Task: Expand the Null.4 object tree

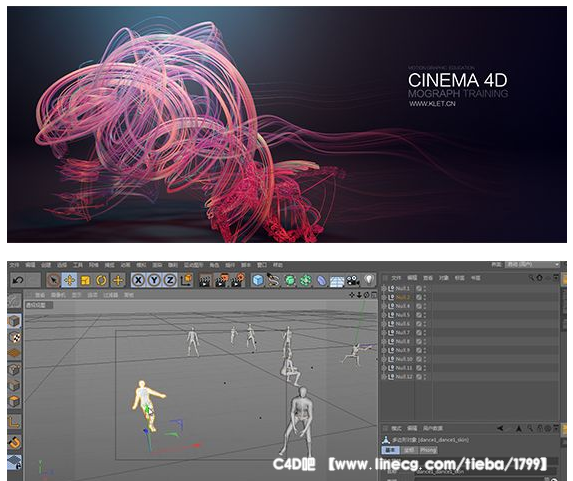Action: 384,306
